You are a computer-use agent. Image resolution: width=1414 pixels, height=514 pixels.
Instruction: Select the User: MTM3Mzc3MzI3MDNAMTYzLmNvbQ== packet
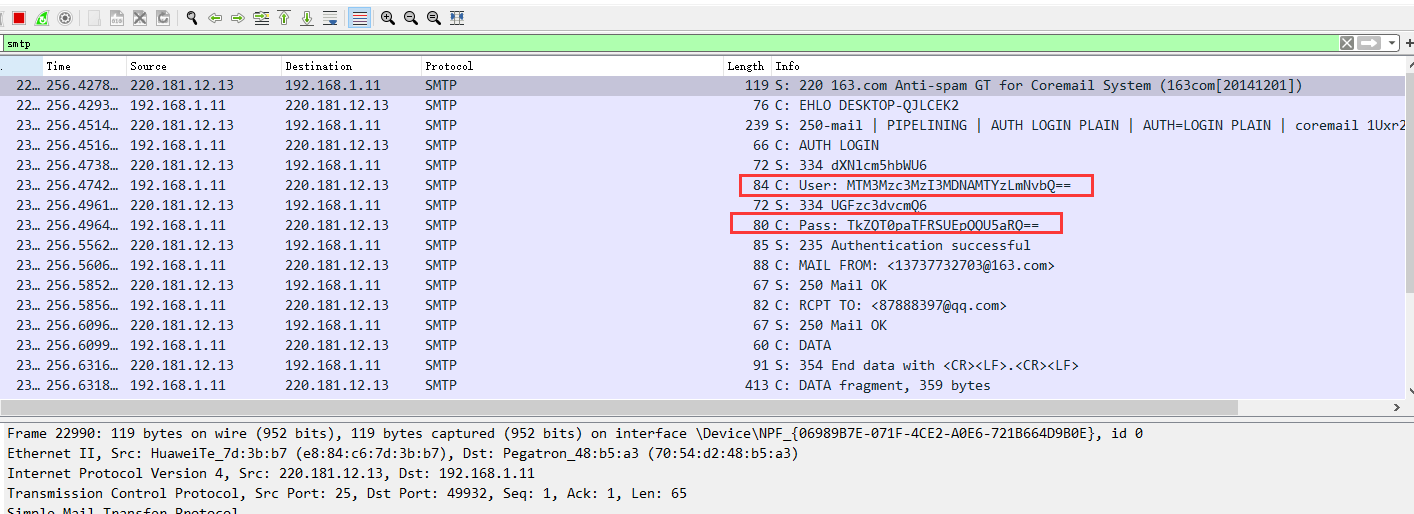[702, 185]
